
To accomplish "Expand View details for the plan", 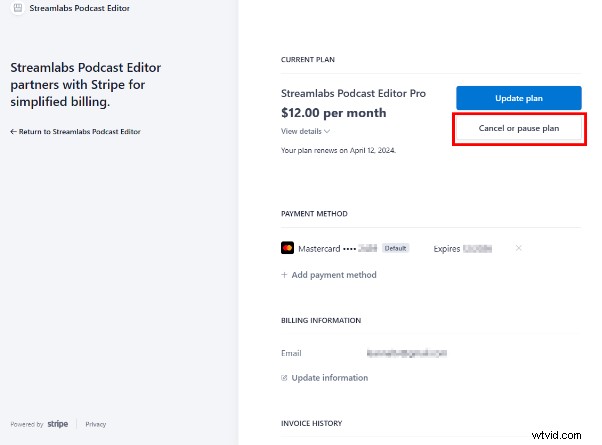I will [x=305, y=131].
